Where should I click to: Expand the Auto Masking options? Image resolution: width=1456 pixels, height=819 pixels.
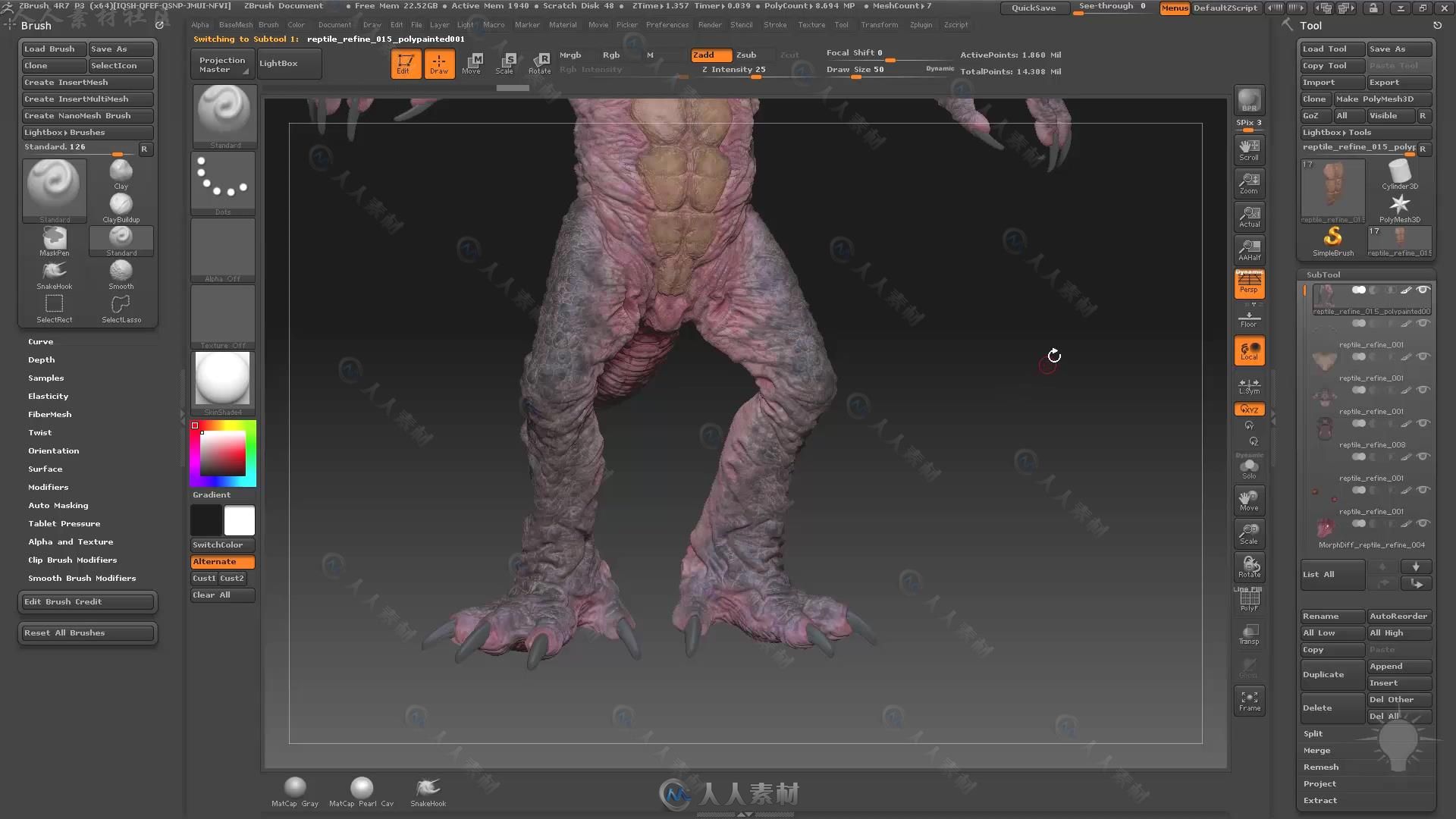pyautogui.click(x=58, y=505)
